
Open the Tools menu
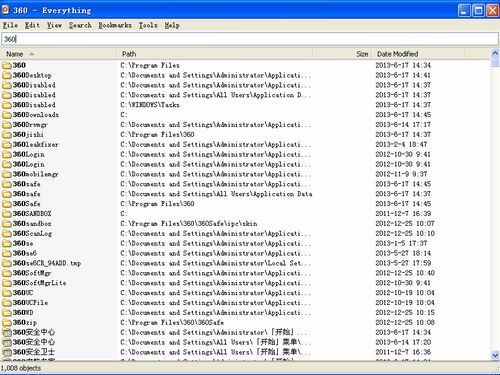coord(148,25)
